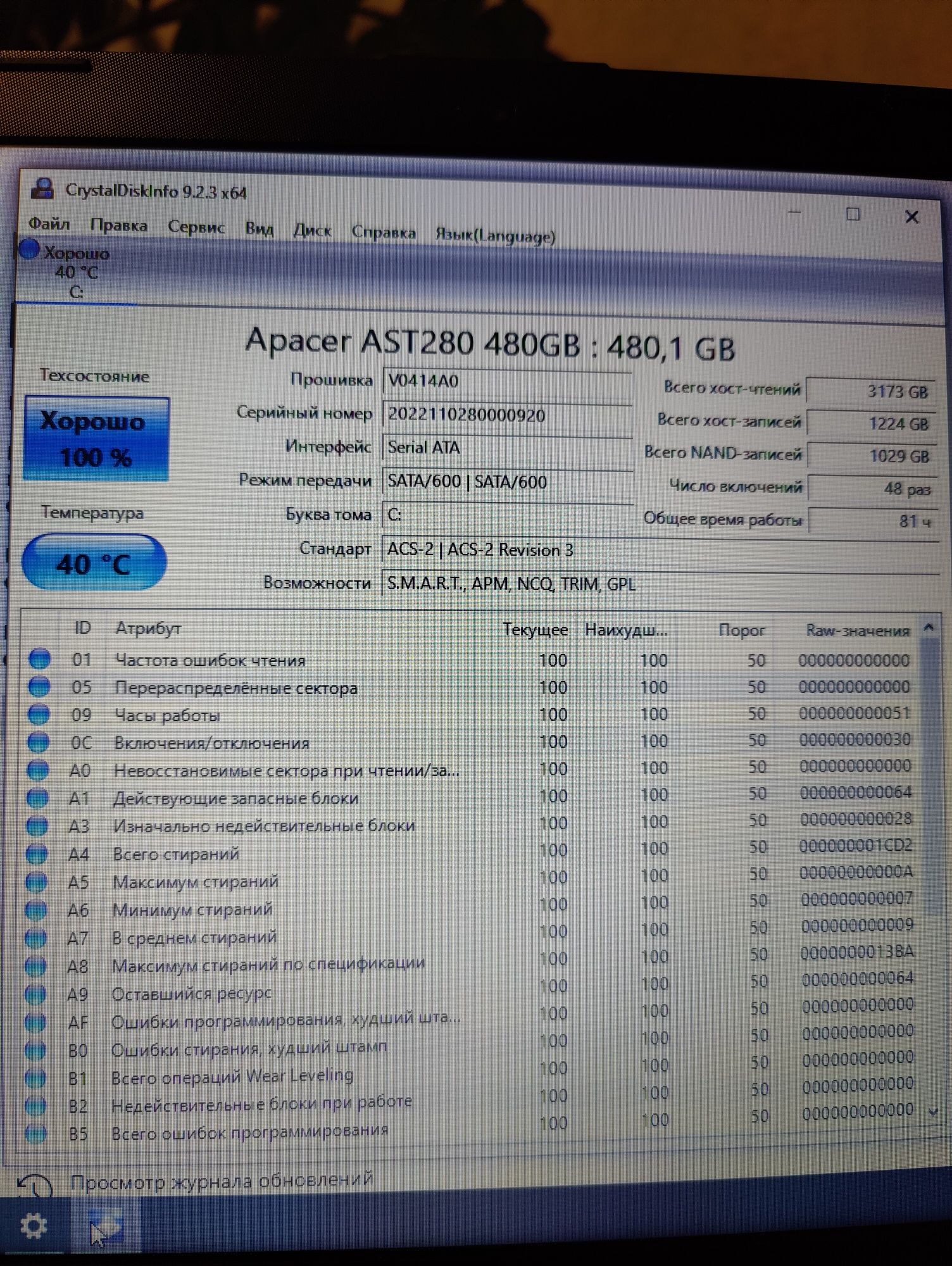
Task: Click the total host reads value 3173 GB
Action: (x=872, y=391)
